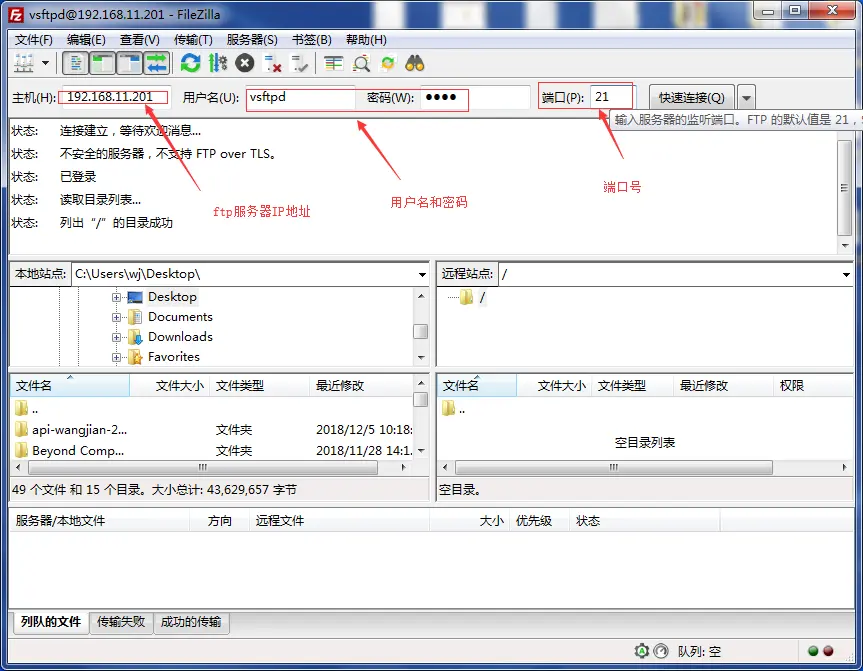
Task: Click the host field with 192.168.11.201
Action: pyautogui.click(x=115, y=97)
